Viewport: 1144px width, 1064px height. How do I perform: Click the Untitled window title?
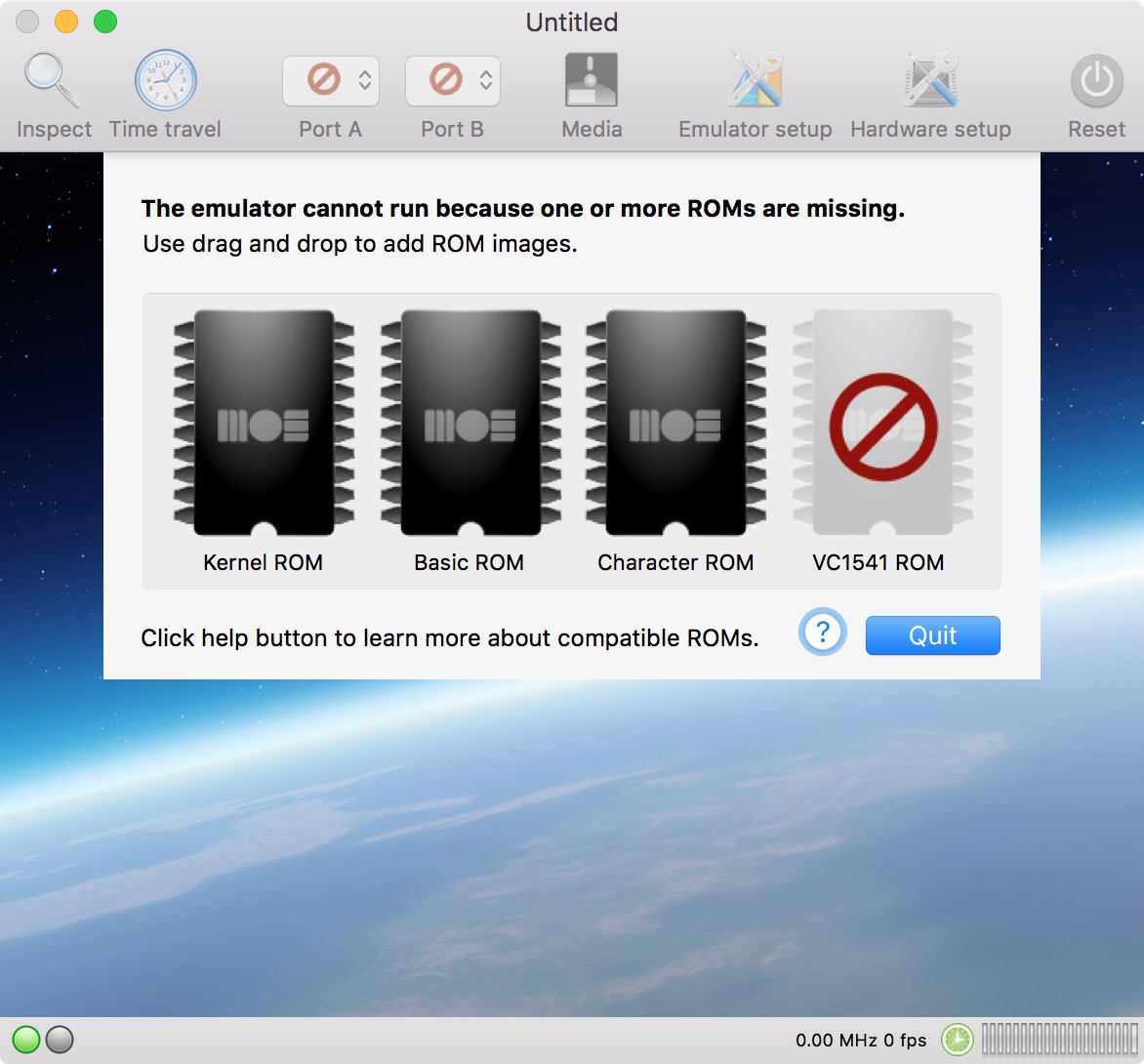[x=572, y=21]
